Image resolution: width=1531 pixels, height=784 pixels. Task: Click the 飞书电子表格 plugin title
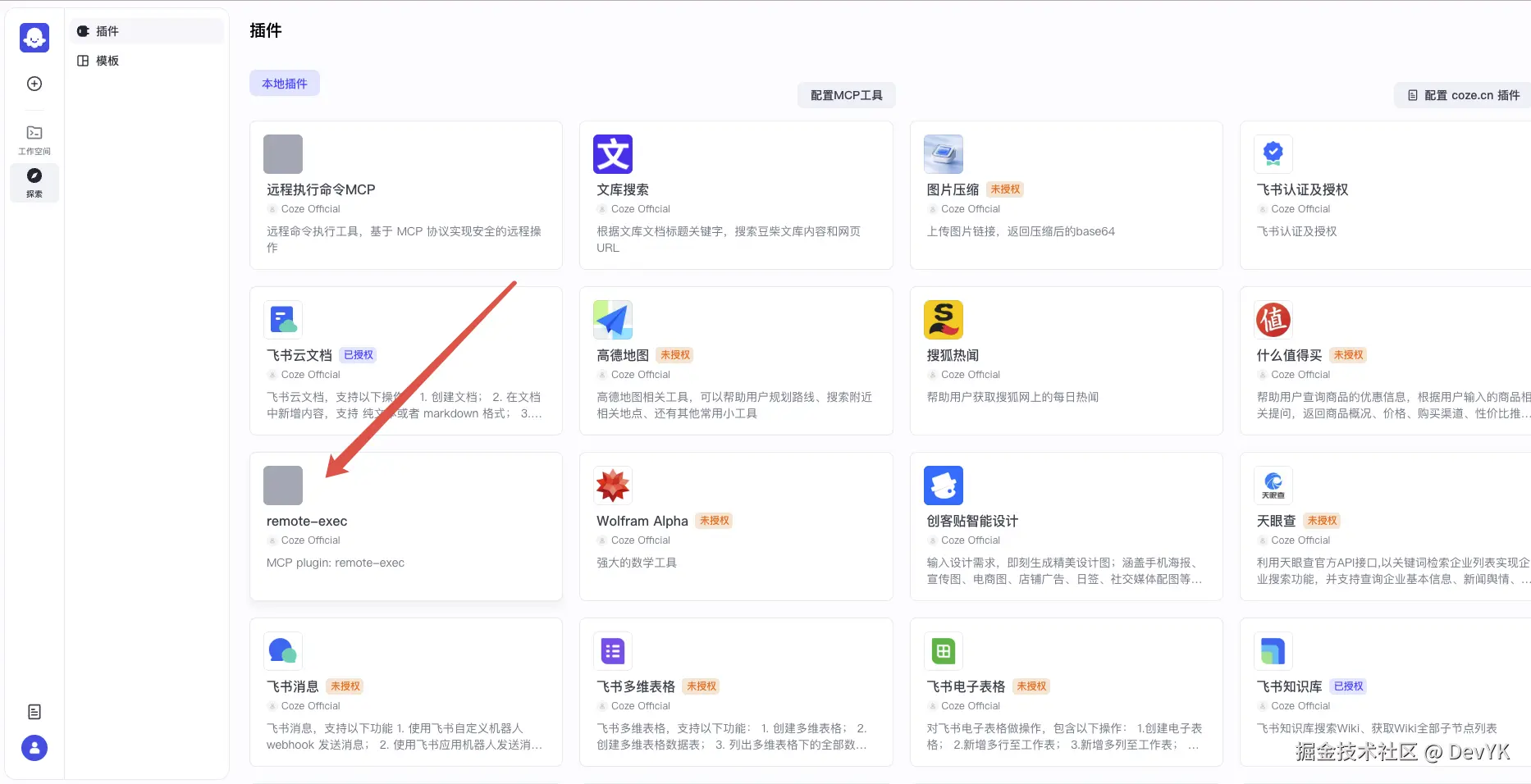pos(966,686)
